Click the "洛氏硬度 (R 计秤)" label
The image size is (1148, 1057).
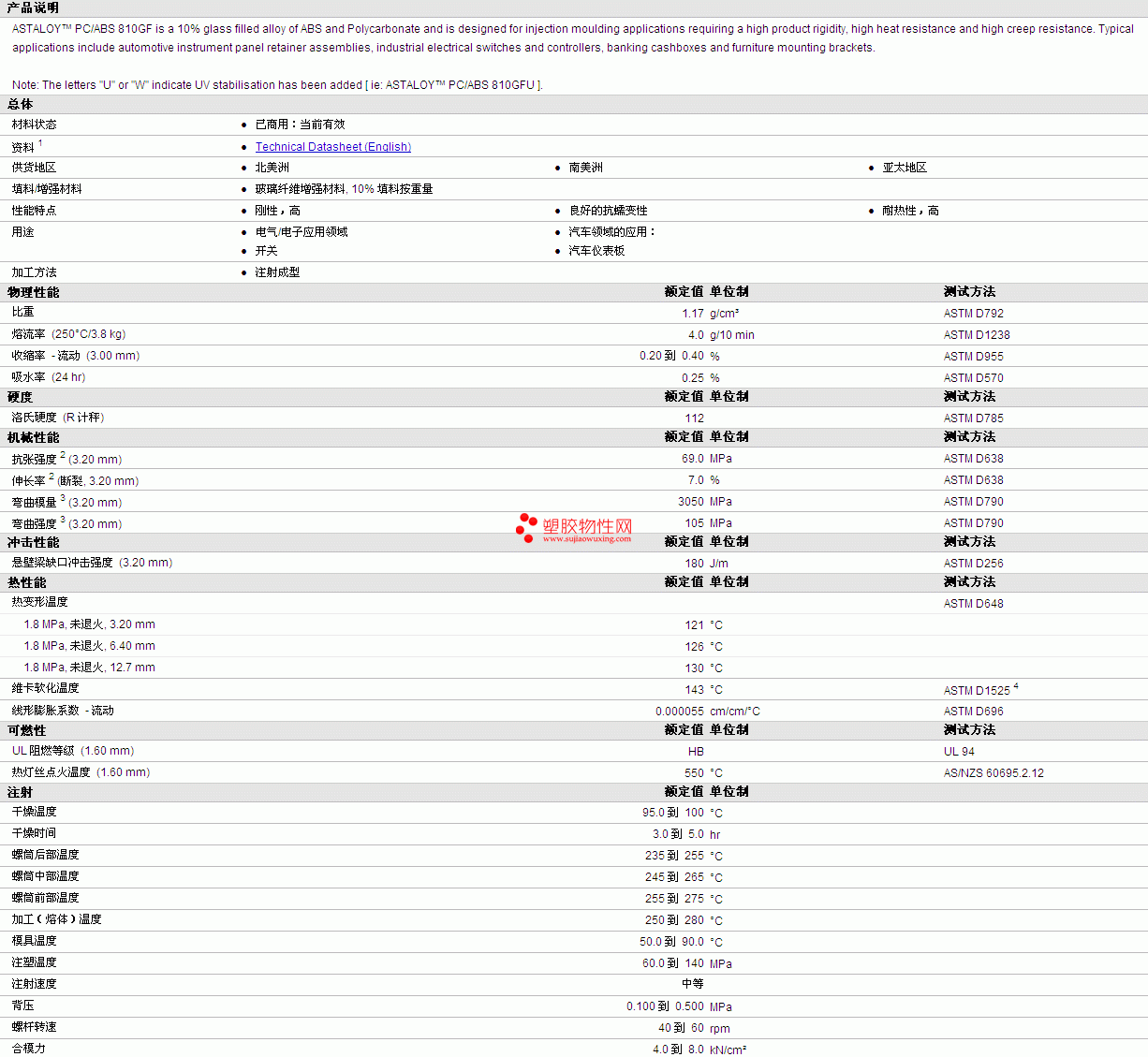tap(58, 418)
